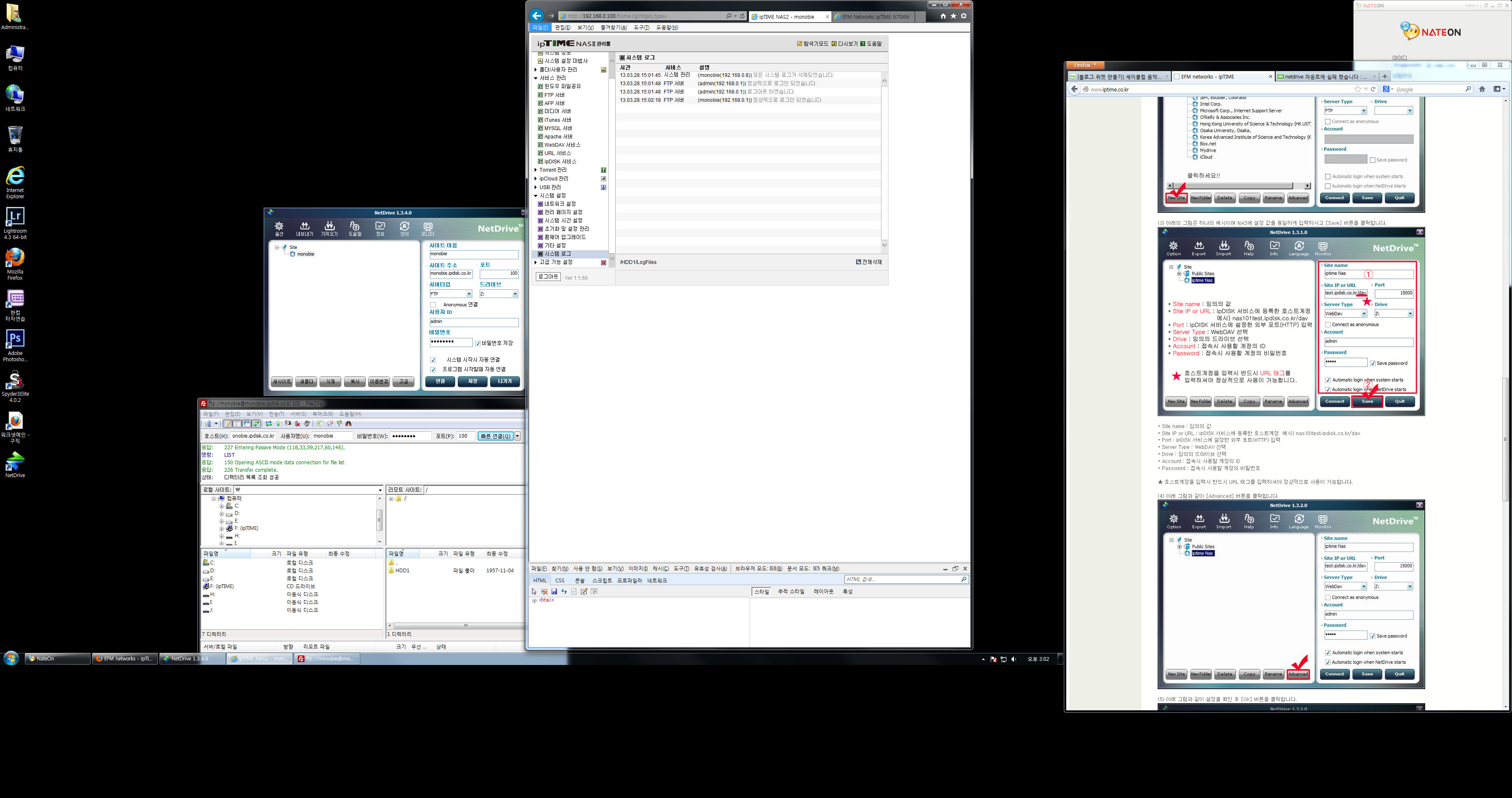Click FileZilla refresh file lists icon
1512x798 pixels.
(x=269, y=424)
